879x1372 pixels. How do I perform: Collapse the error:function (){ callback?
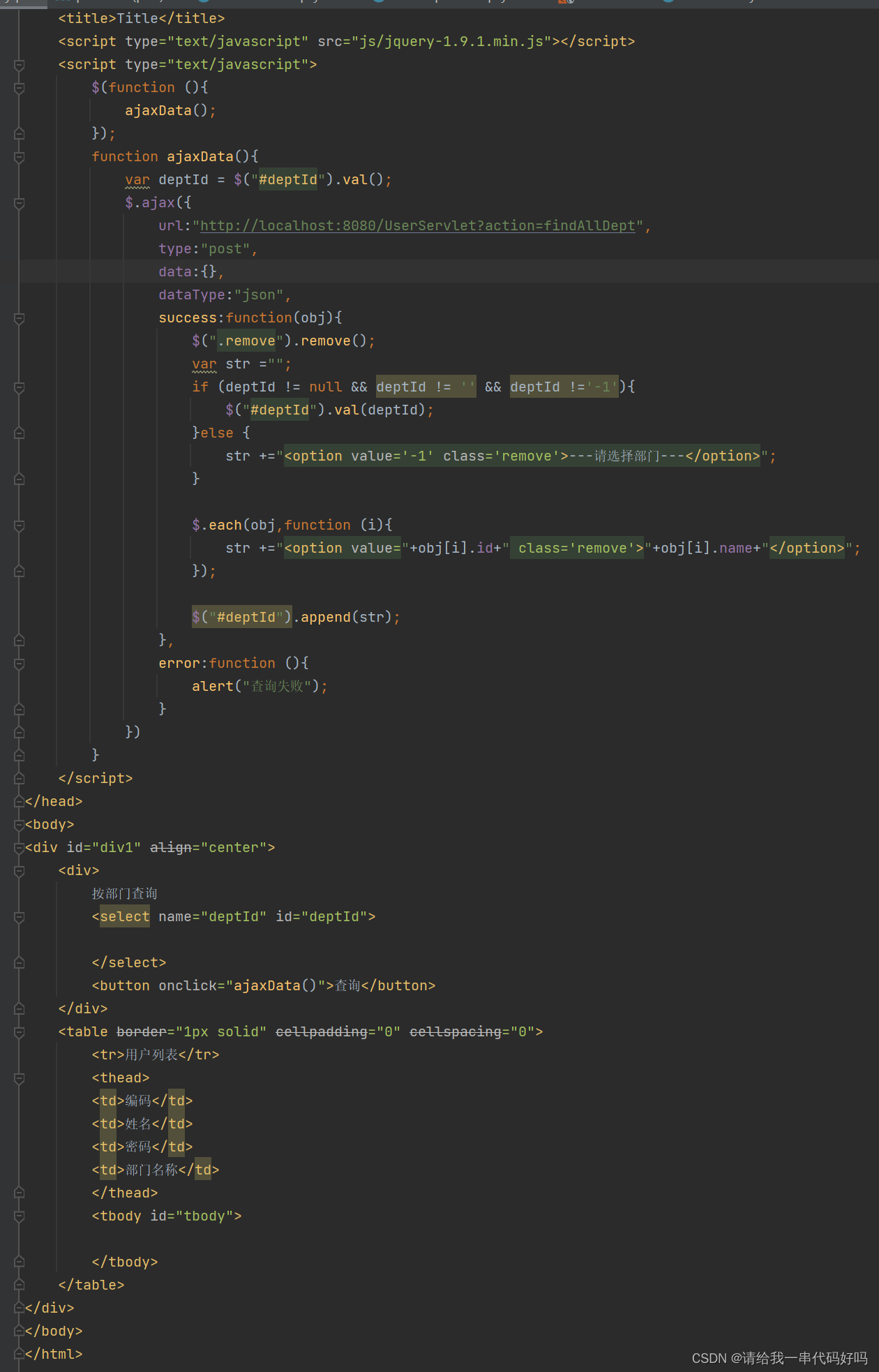(x=20, y=664)
